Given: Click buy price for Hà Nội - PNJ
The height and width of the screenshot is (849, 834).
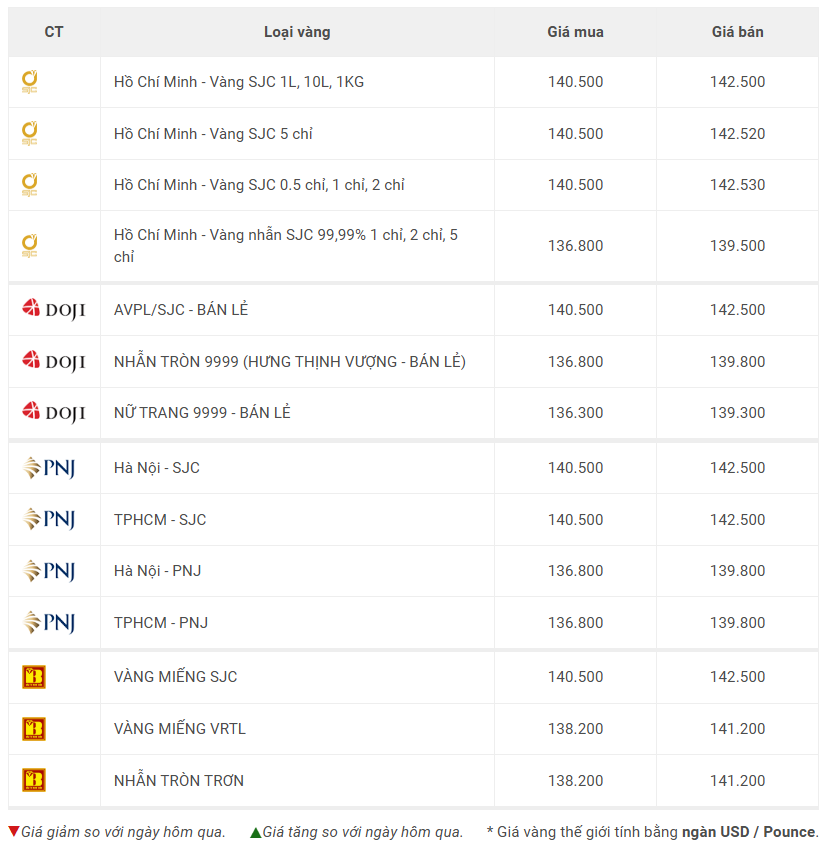Looking at the screenshot, I should coord(575,571).
